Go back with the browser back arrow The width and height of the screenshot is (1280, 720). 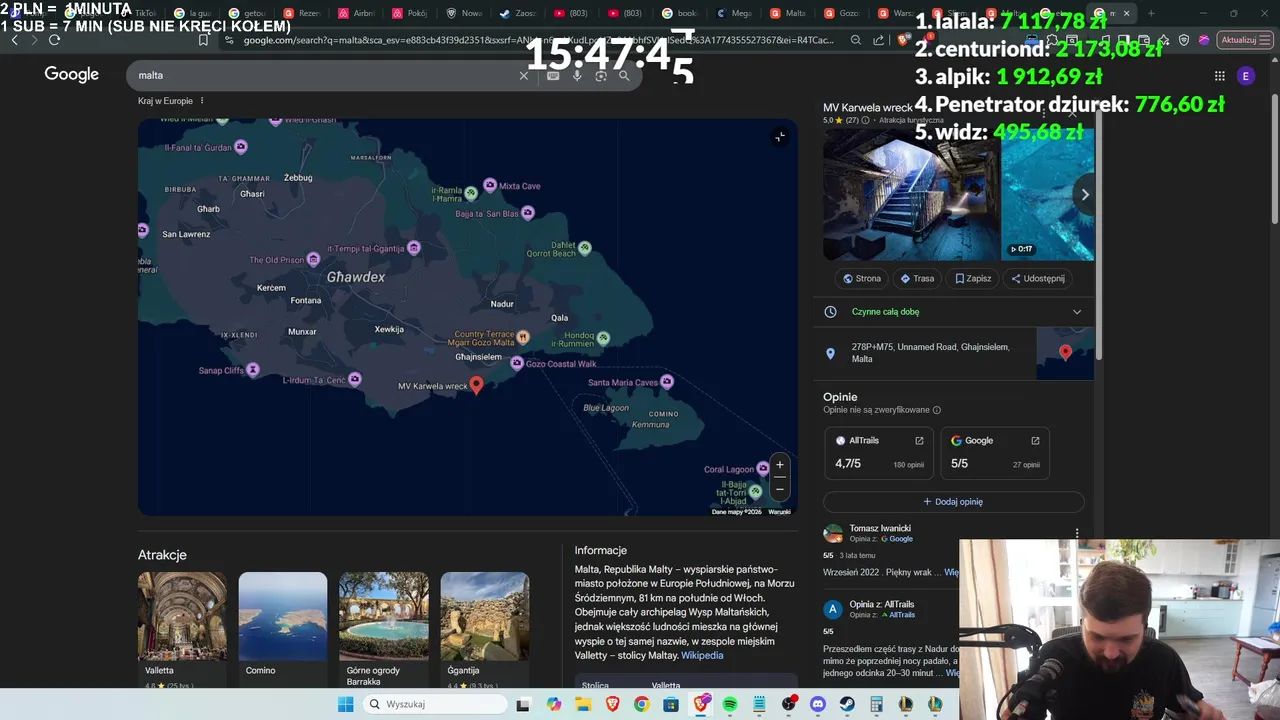14,40
